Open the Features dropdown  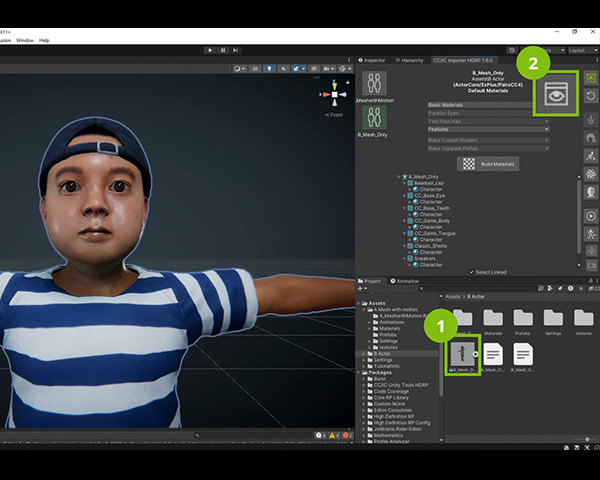[488, 129]
